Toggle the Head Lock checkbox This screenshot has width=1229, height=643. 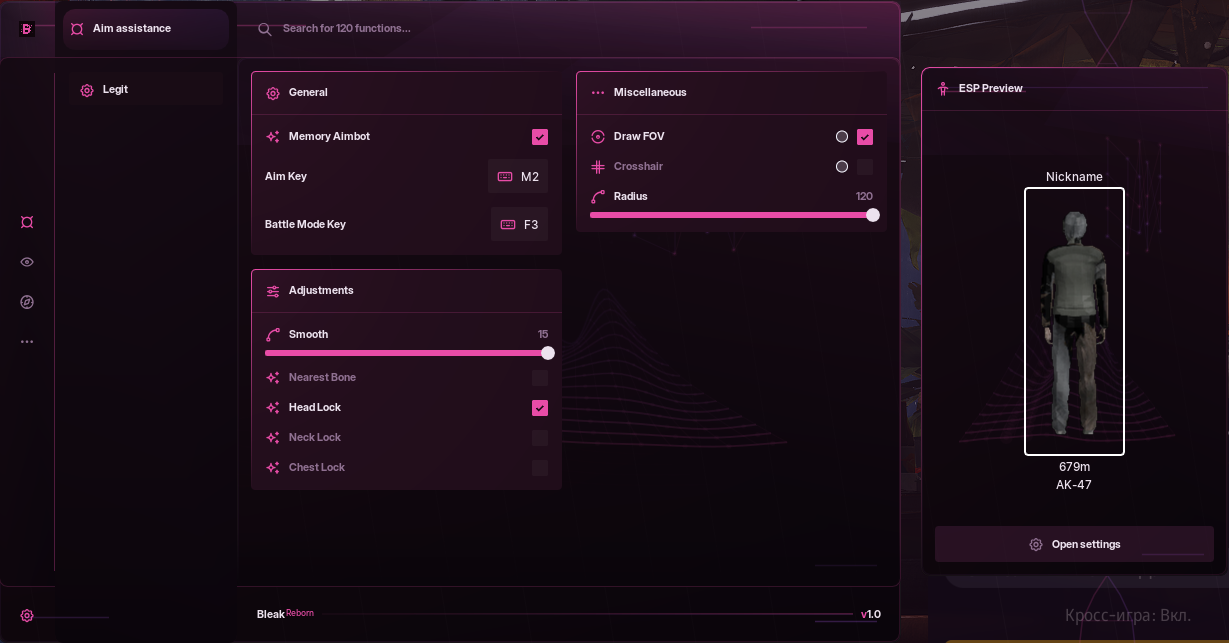pyautogui.click(x=540, y=408)
